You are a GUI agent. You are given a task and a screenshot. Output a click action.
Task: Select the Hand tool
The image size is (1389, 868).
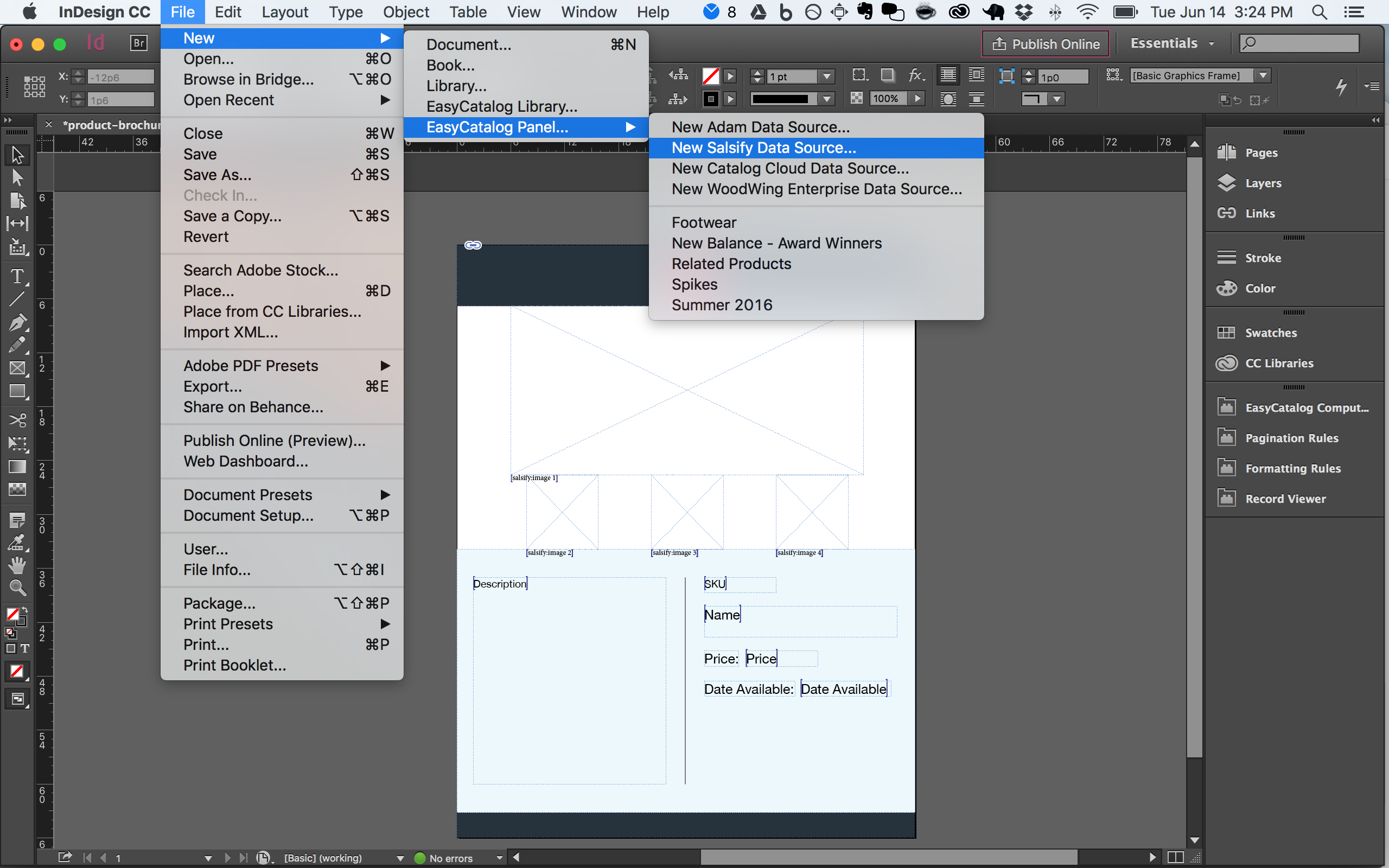[17, 565]
